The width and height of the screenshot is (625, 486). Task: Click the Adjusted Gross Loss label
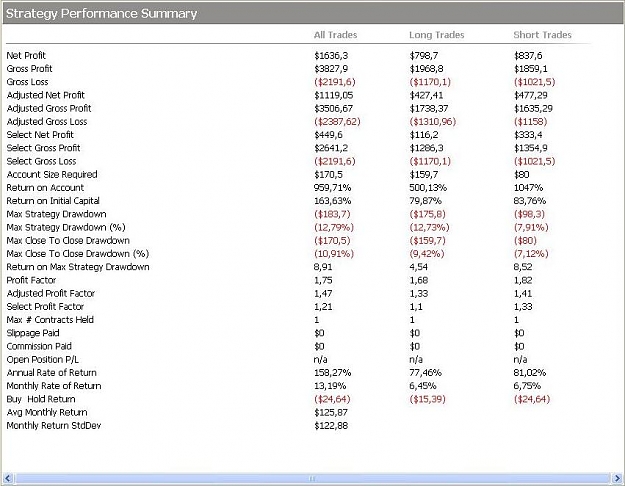47,121
